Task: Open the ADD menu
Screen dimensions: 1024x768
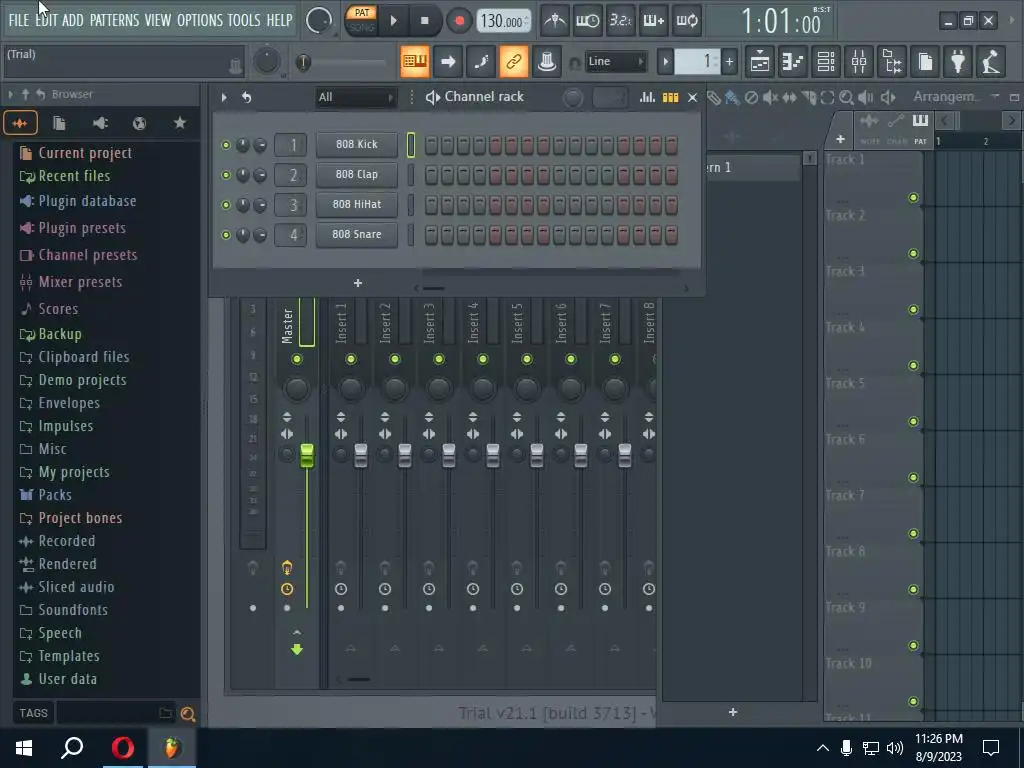Action: tap(72, 20)
